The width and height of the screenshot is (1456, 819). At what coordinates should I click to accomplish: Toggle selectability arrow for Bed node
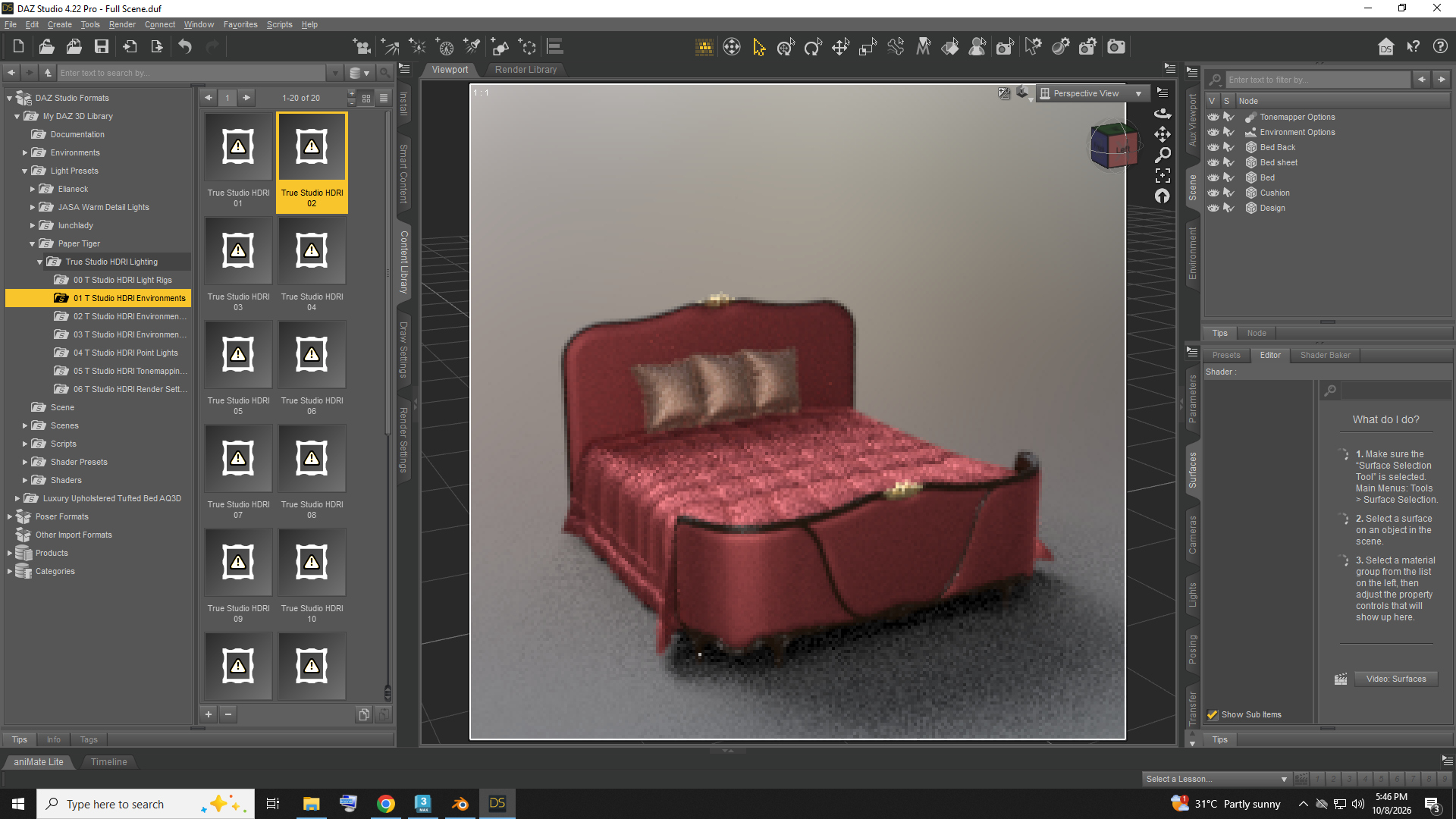[1228, 177]
